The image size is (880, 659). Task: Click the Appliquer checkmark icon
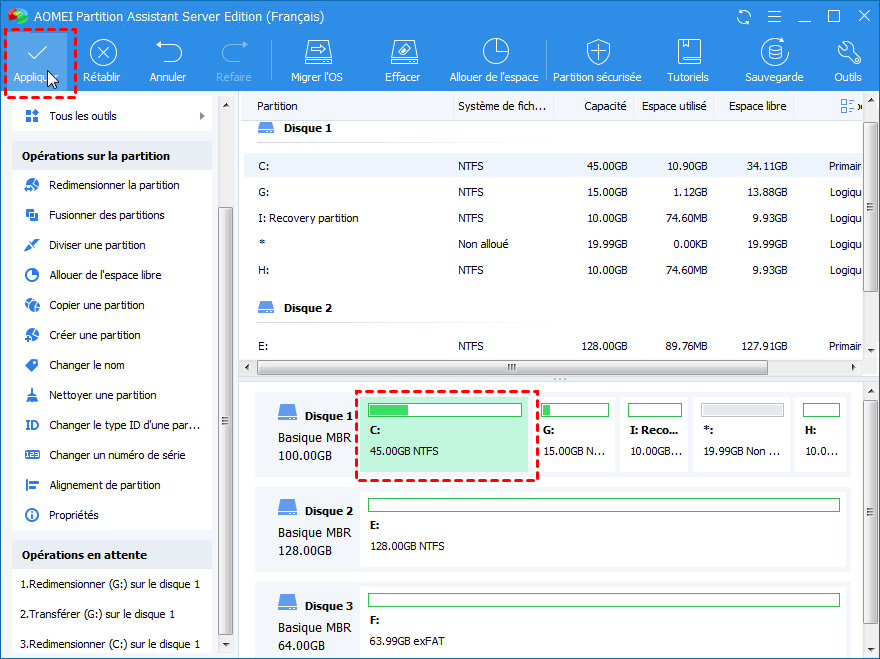tap(37, 53)
